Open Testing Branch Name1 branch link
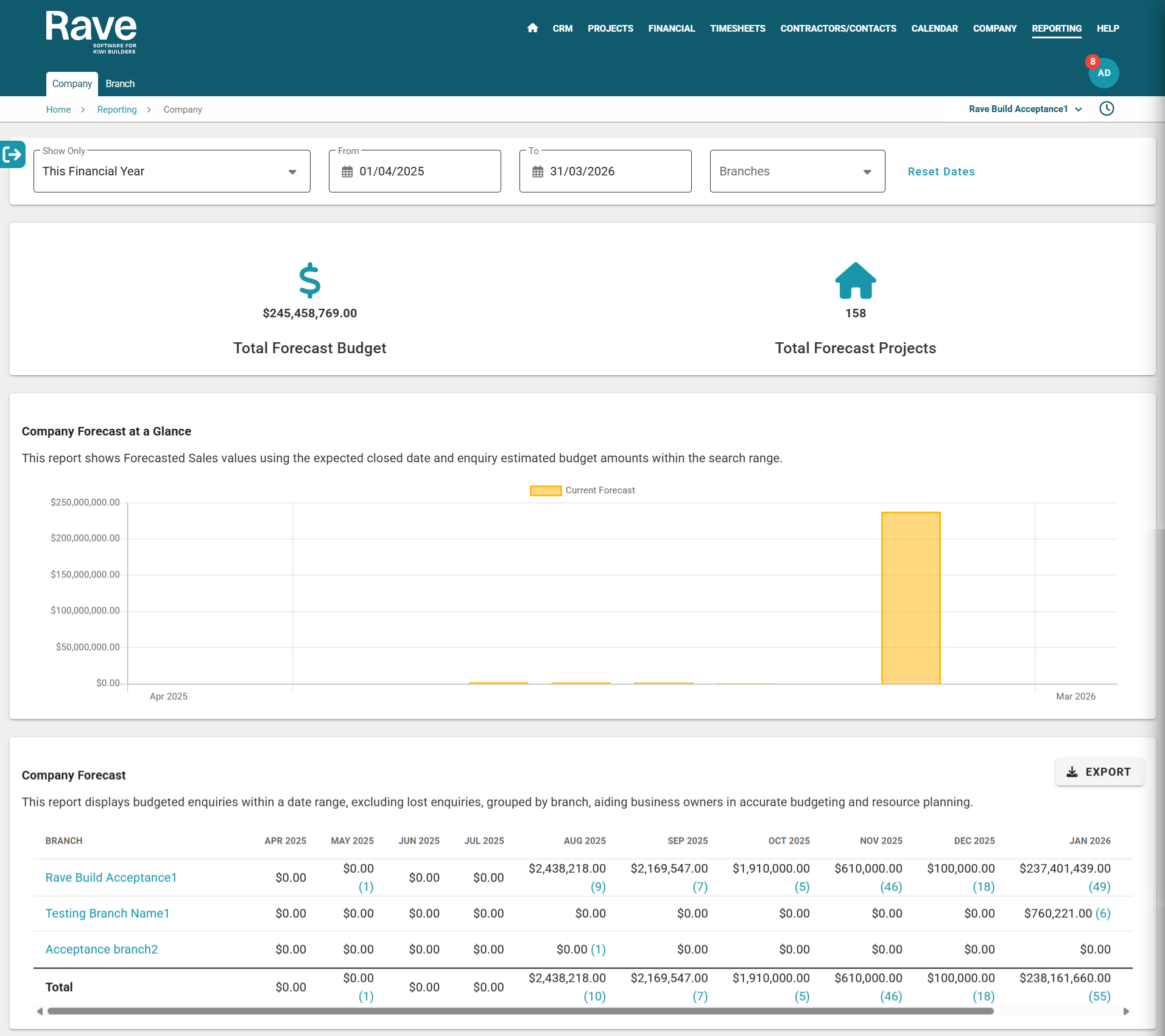1165x1036 pixels. click(107, 914)
